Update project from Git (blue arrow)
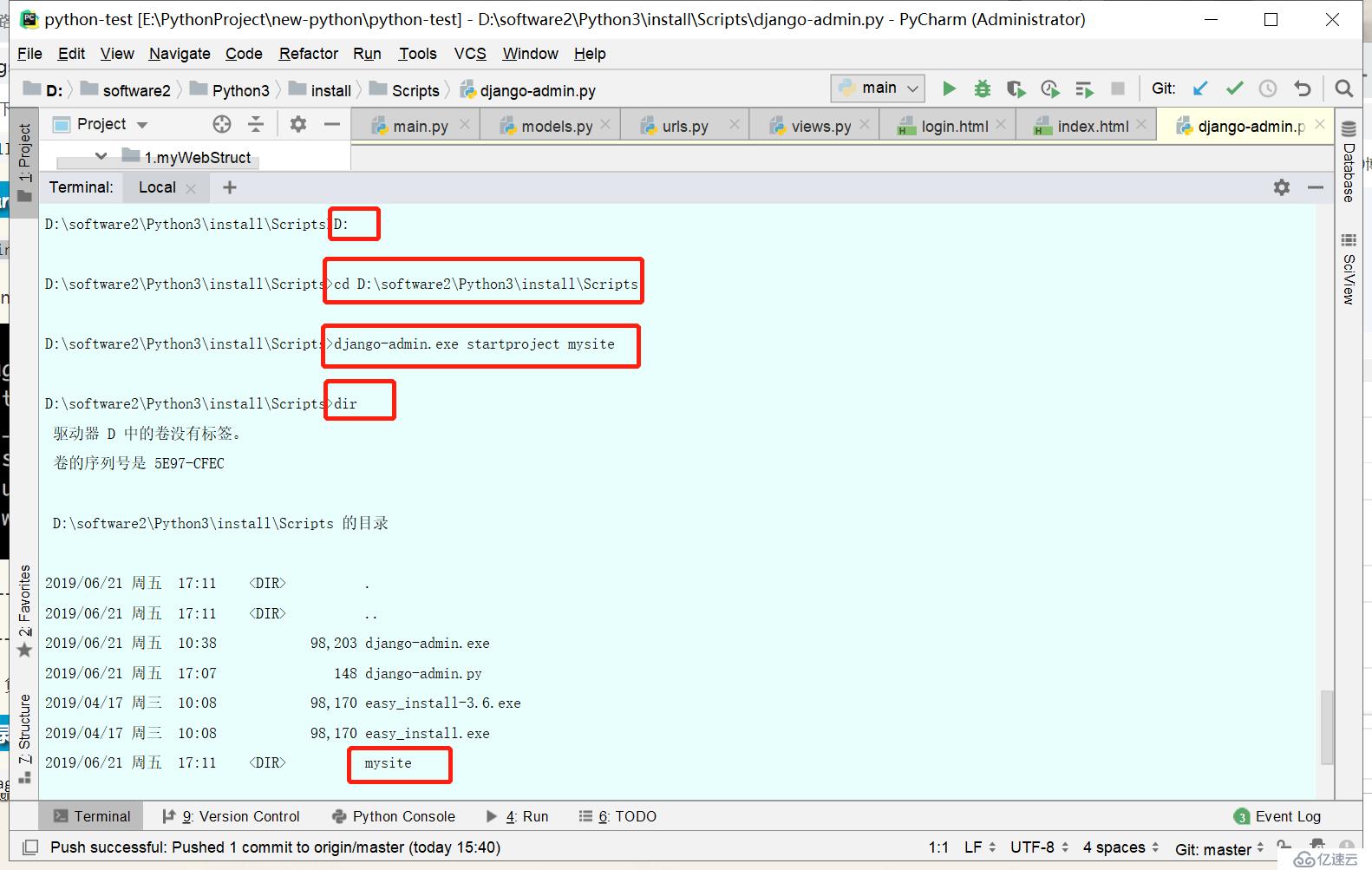Viewport: 1372px width, 870px height. pos(1200,88)
